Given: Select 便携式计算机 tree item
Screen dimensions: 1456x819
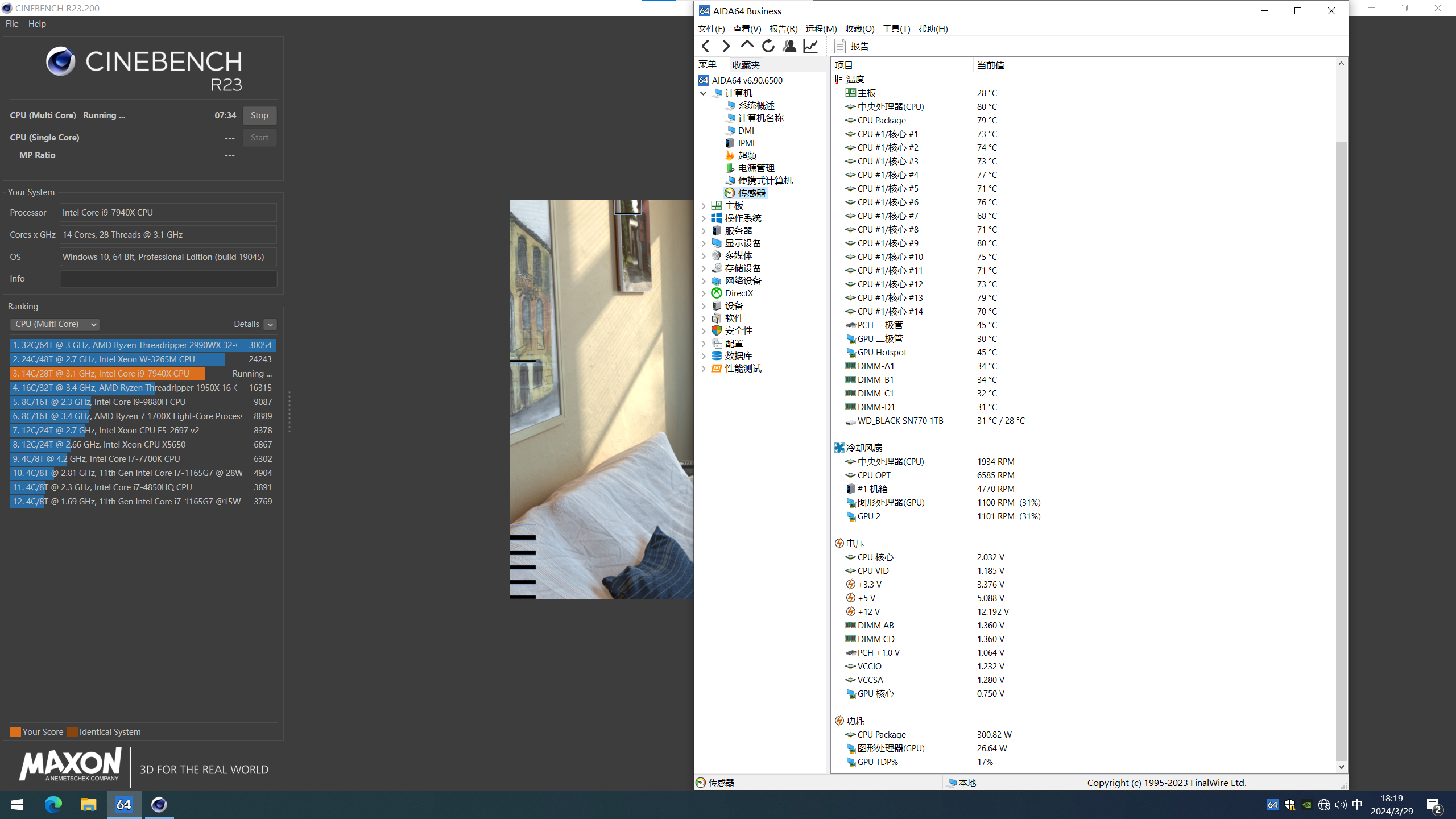Looking at the screenshot, I should pos(759,180).
